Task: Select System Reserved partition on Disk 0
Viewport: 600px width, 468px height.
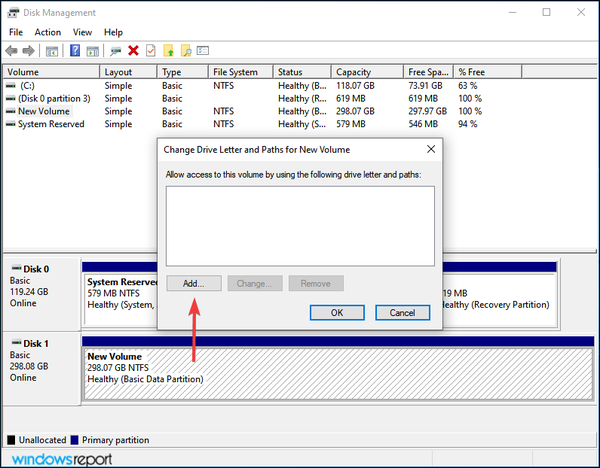Action: click(121, 299)
